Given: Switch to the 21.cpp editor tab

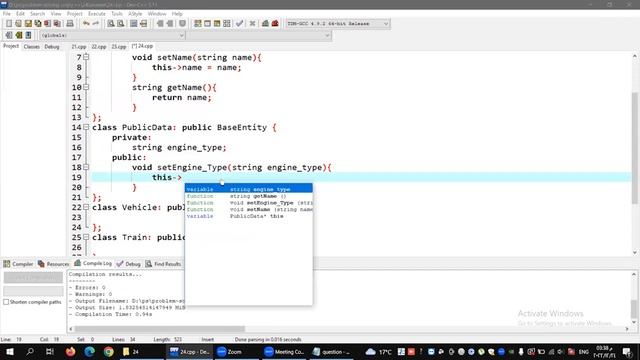Looking at the screenshot, I should (x=78, y=47).
